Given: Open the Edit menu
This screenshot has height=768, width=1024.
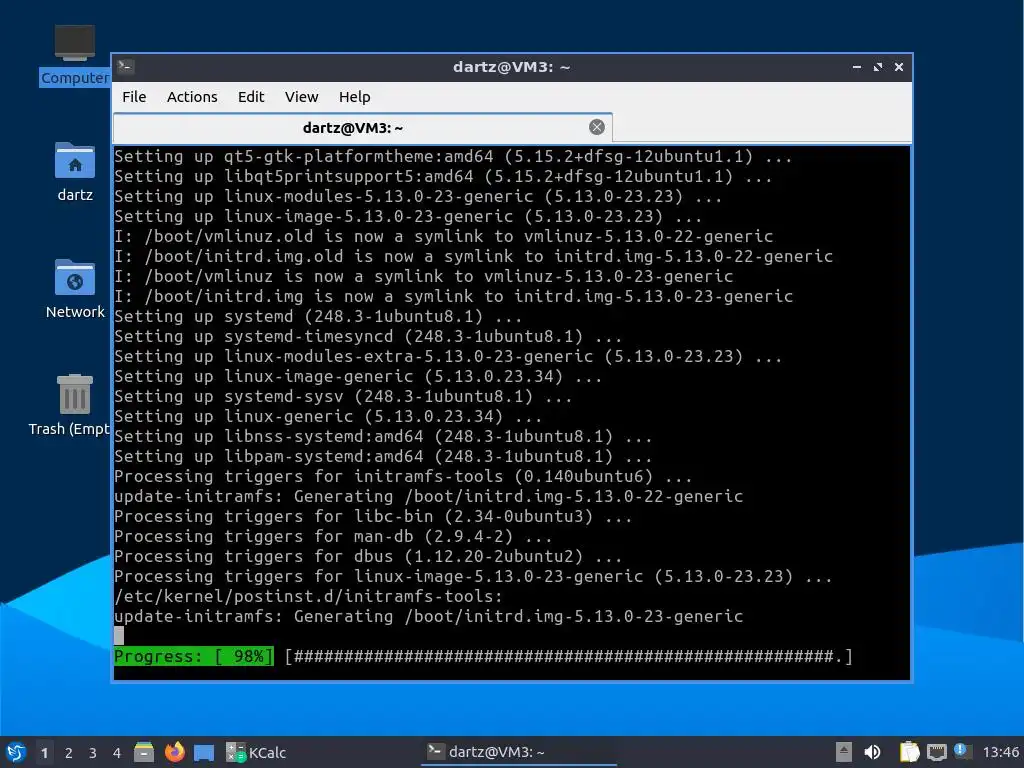Looking at the screenshot, I should pyautogui.click(x=251, y=97).
